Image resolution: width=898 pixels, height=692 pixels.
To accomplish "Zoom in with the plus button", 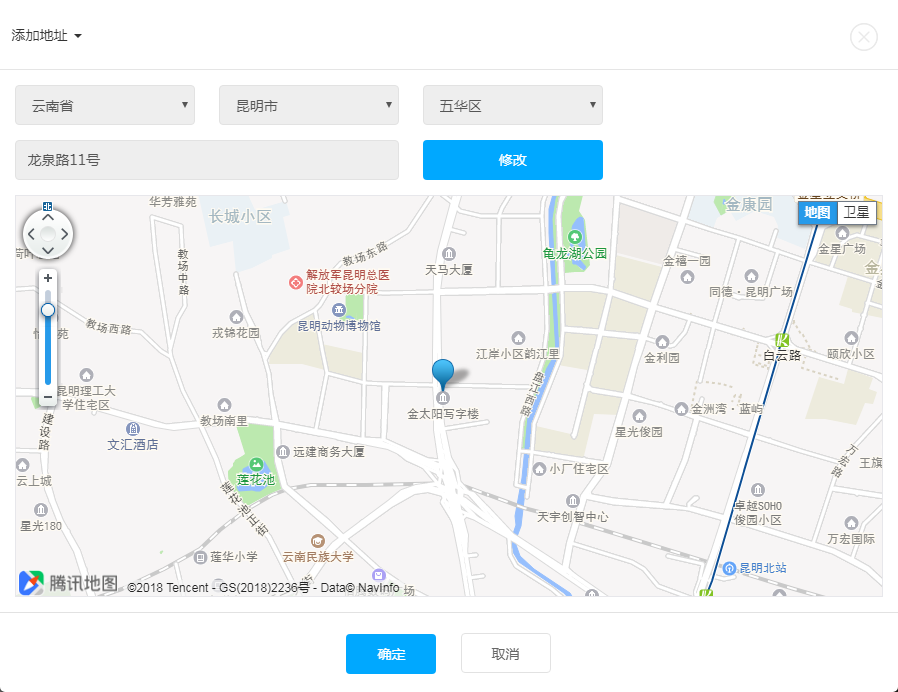I will tap(48, 278).
